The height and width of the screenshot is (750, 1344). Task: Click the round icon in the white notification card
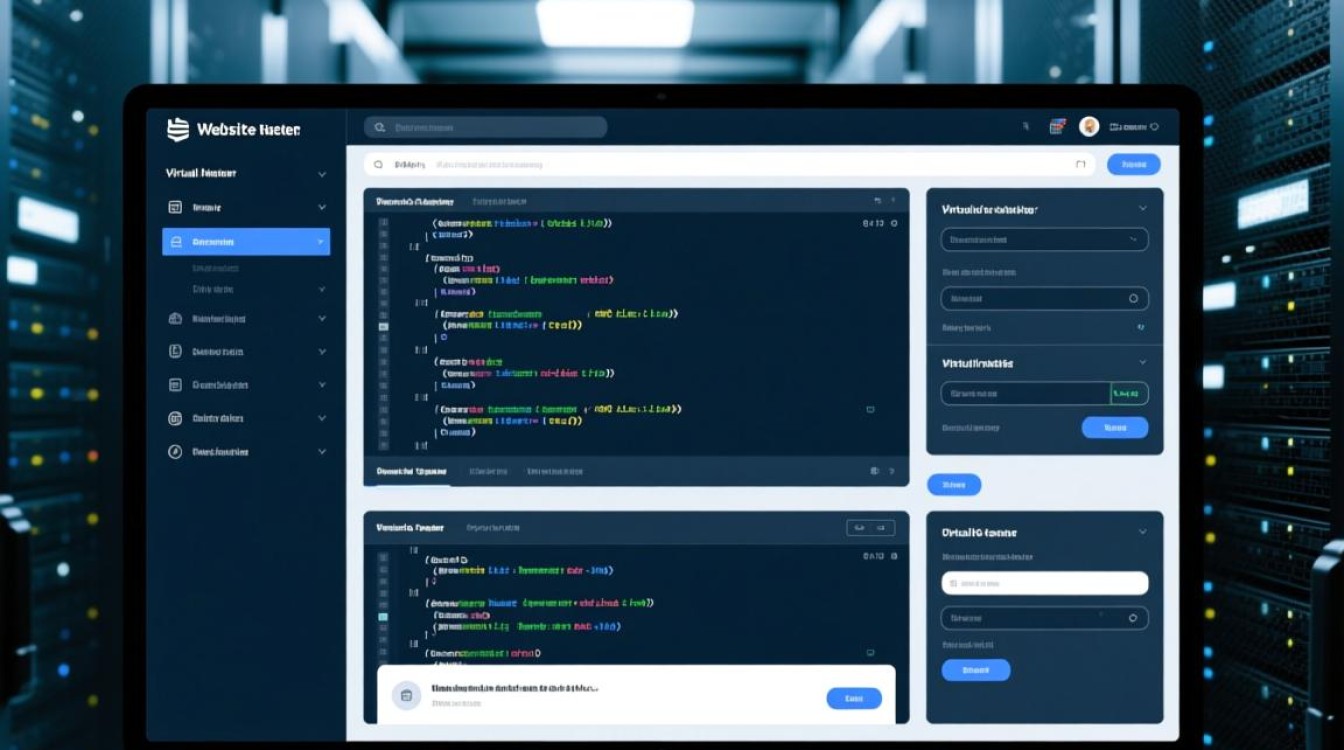406,696
